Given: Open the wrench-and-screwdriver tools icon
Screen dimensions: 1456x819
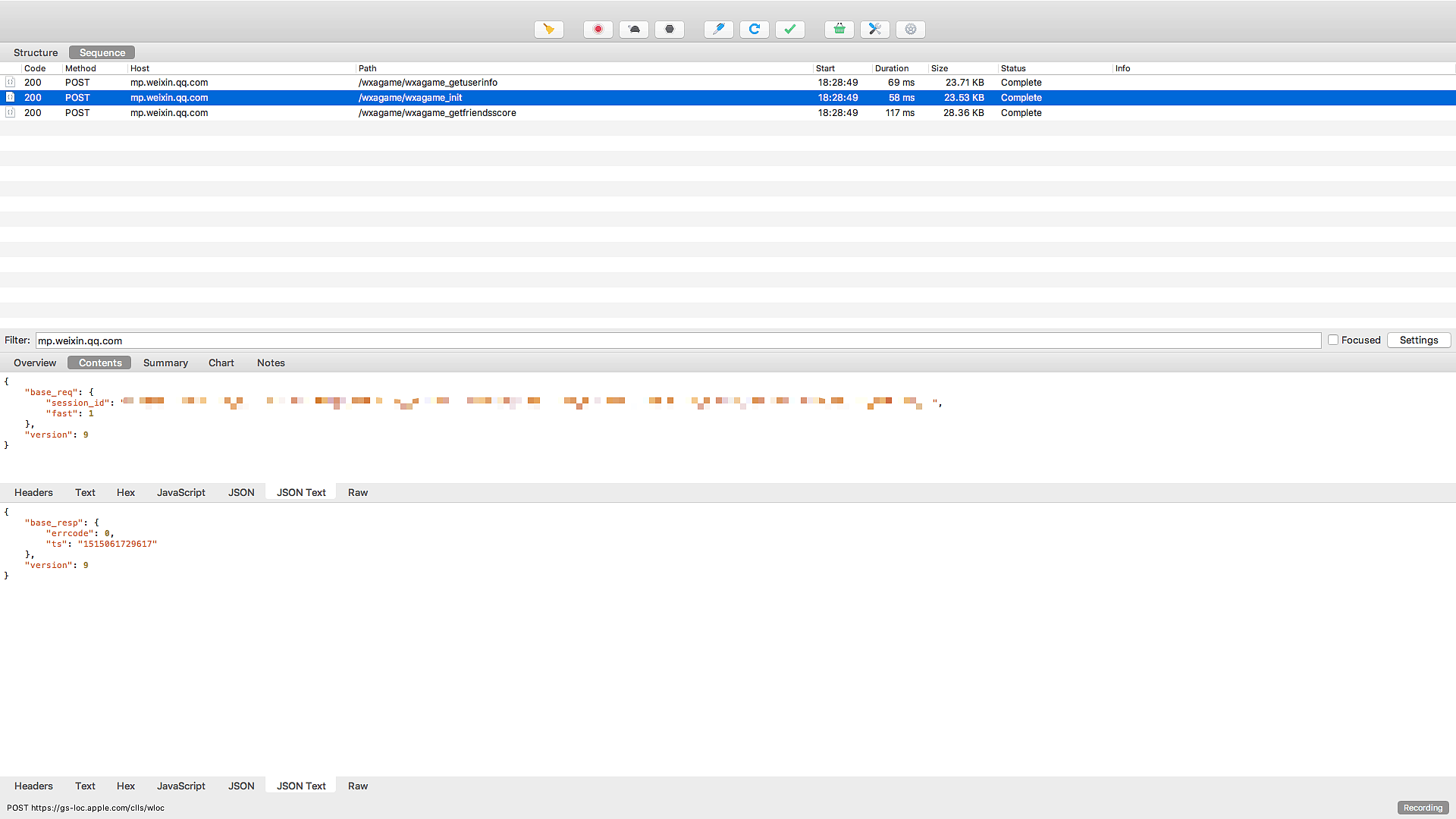Looking at the screenshot, I should click(x=874, y=29).
